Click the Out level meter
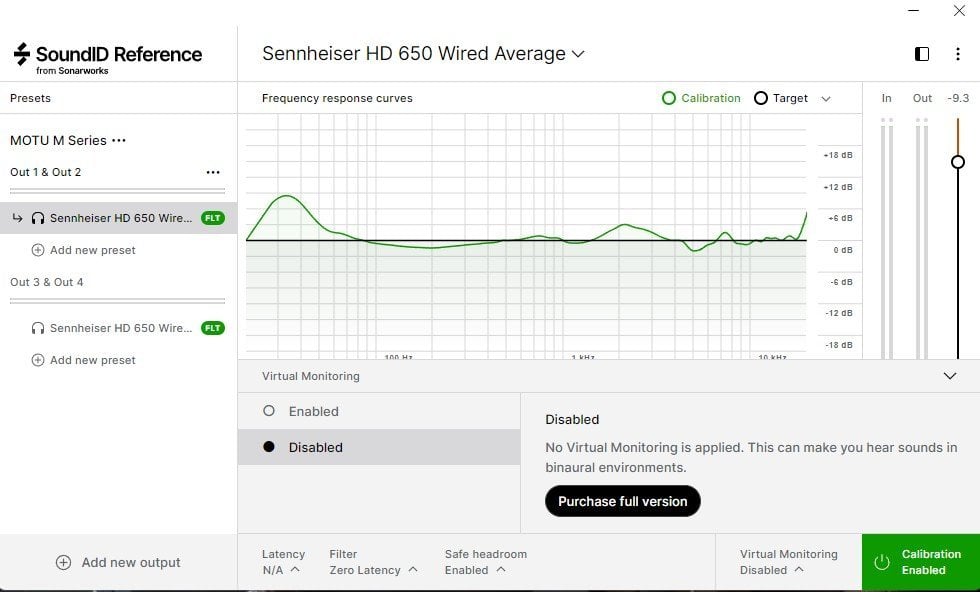 coord(922,238)
